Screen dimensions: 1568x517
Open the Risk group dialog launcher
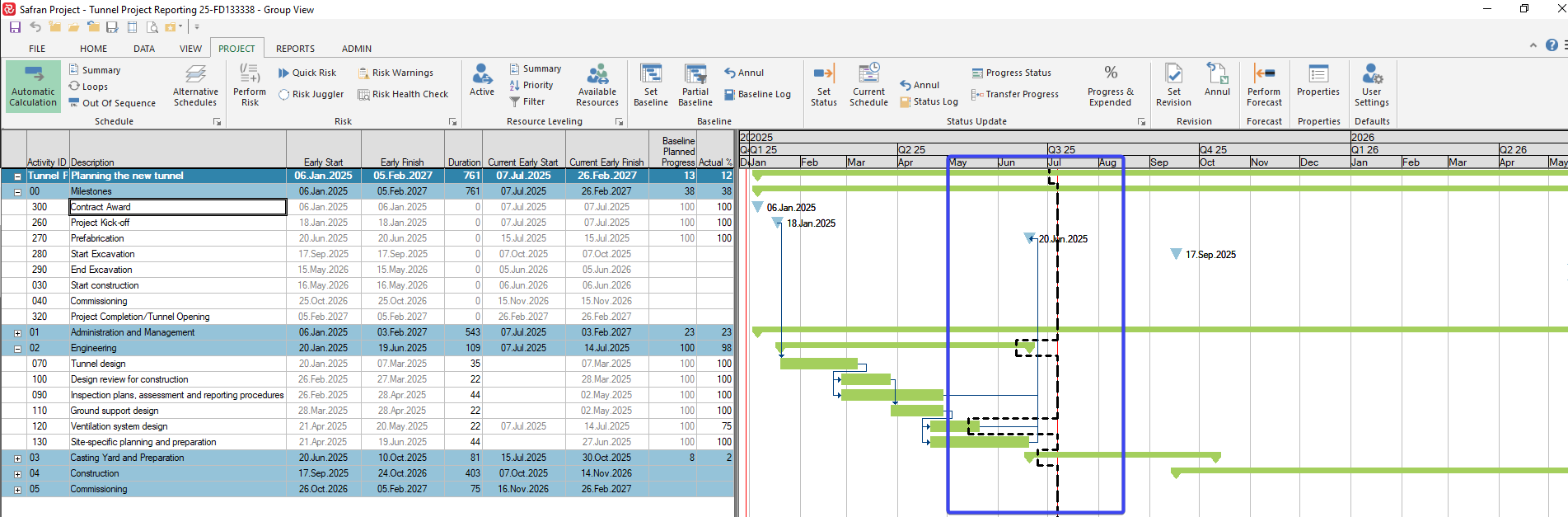tap(452, 122)
